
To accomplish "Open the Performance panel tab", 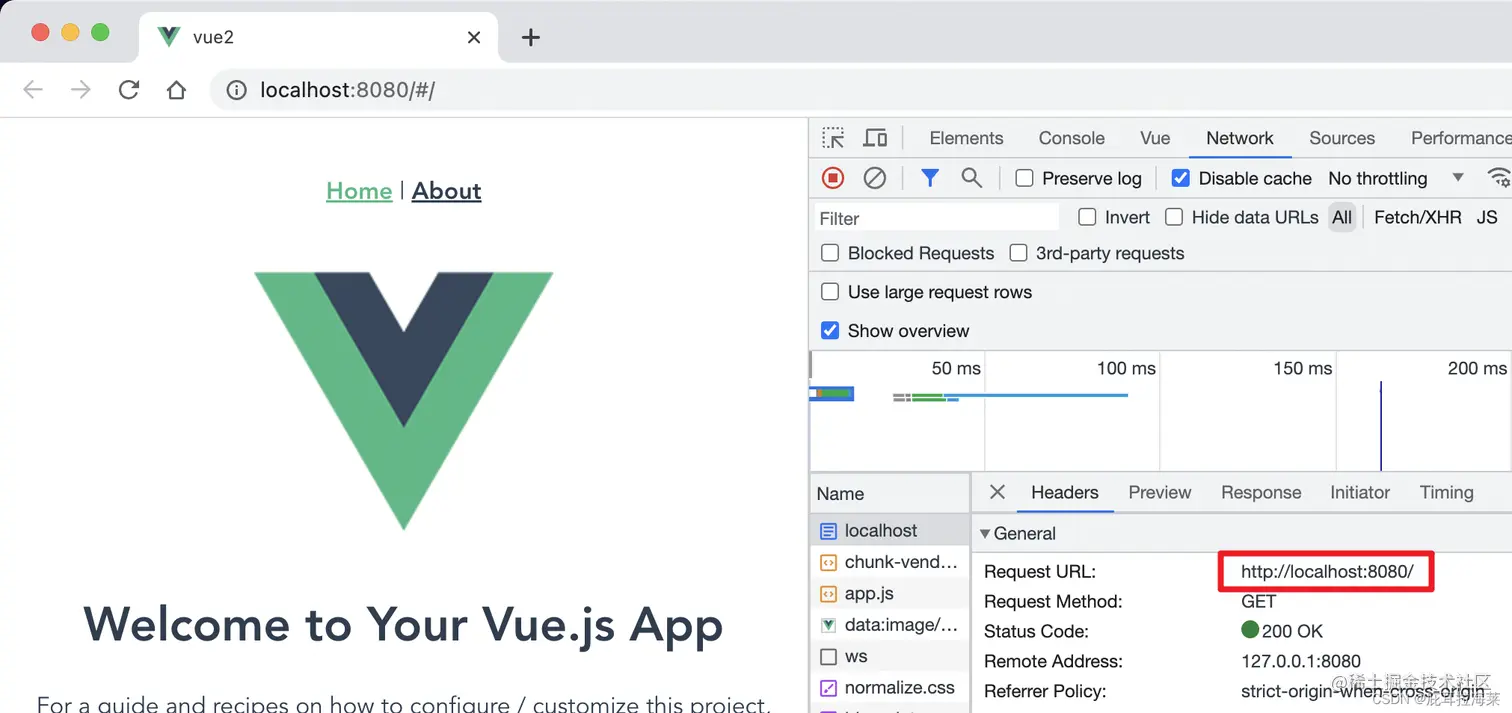I will pyautogui.click(x=1460, y=138).
